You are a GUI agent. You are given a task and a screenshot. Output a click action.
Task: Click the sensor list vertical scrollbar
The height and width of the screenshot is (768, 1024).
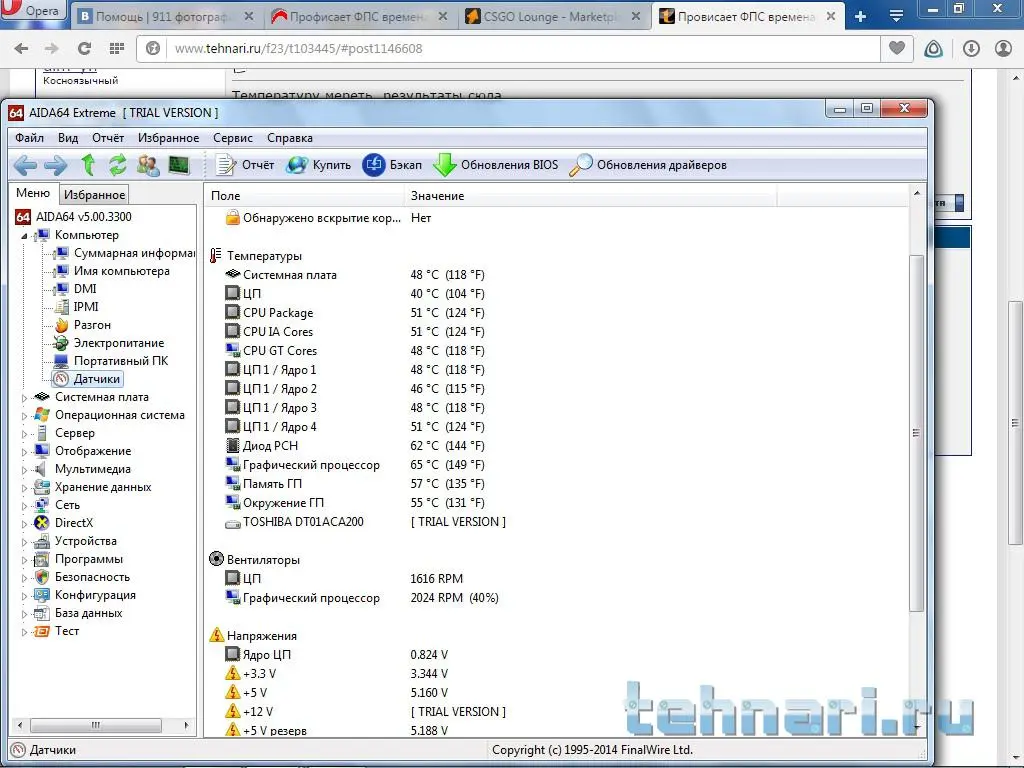coord(916,432)
